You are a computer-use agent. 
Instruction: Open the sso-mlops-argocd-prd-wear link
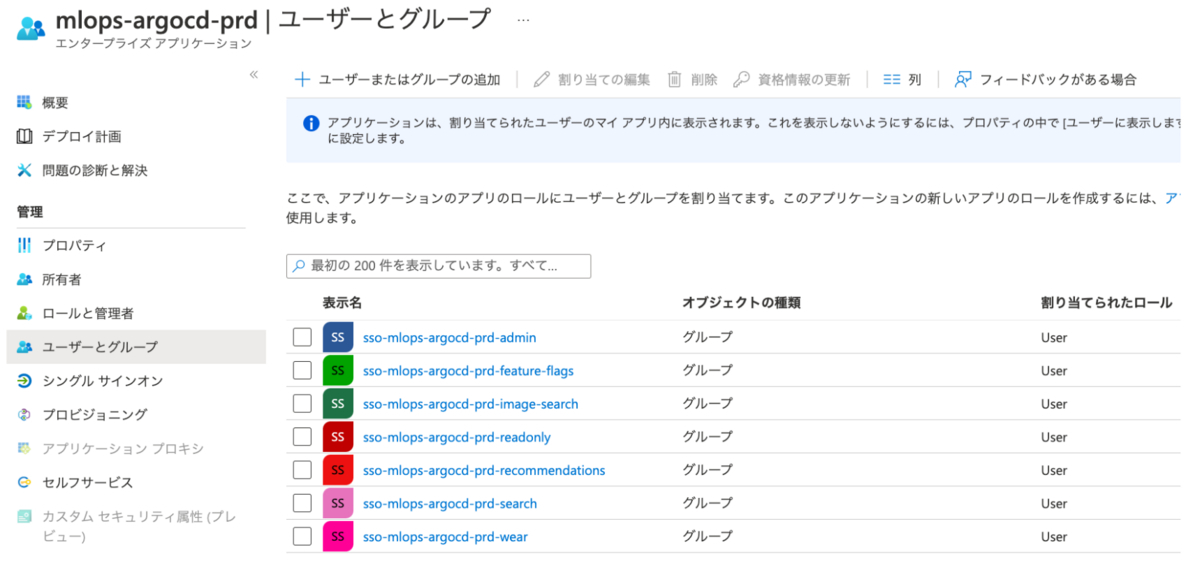(445, 537)
